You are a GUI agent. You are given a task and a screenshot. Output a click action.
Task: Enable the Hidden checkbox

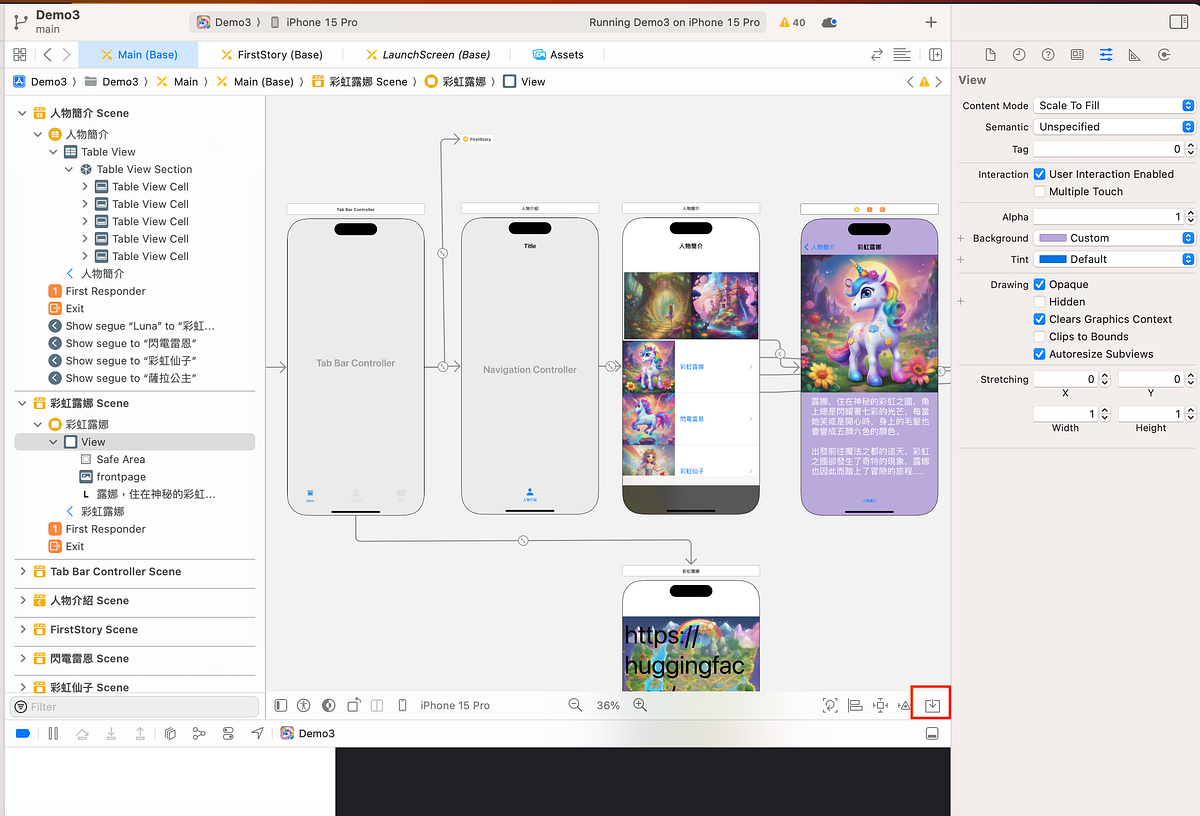[x=1040, y=301]
